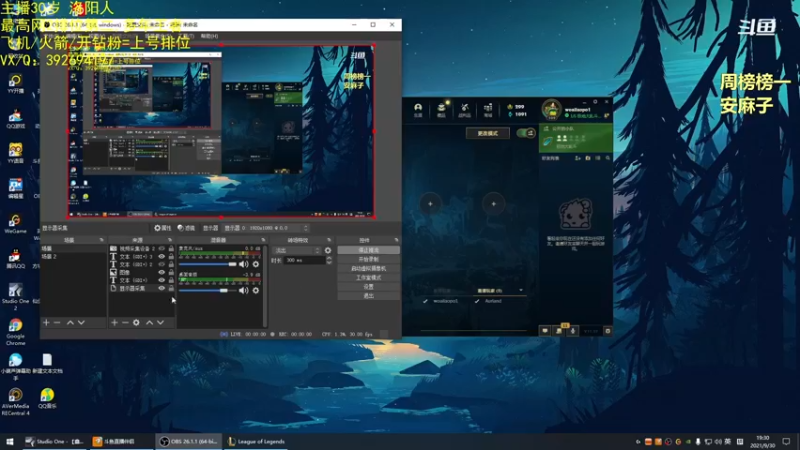
Task: Pop out the Sources dock via its header icon
Action: click(x=170, y=240)
